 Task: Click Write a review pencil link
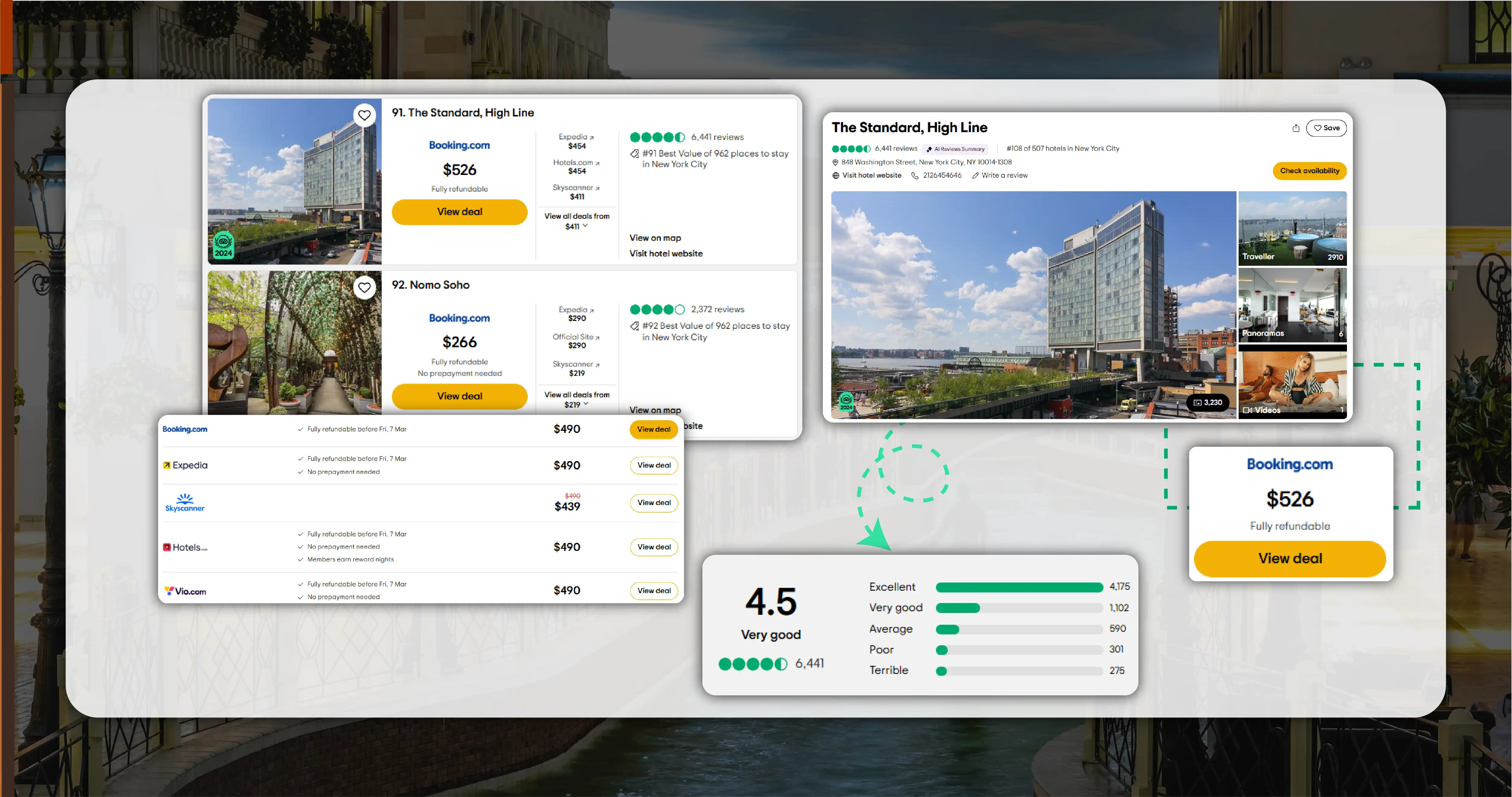point(1000,176)
